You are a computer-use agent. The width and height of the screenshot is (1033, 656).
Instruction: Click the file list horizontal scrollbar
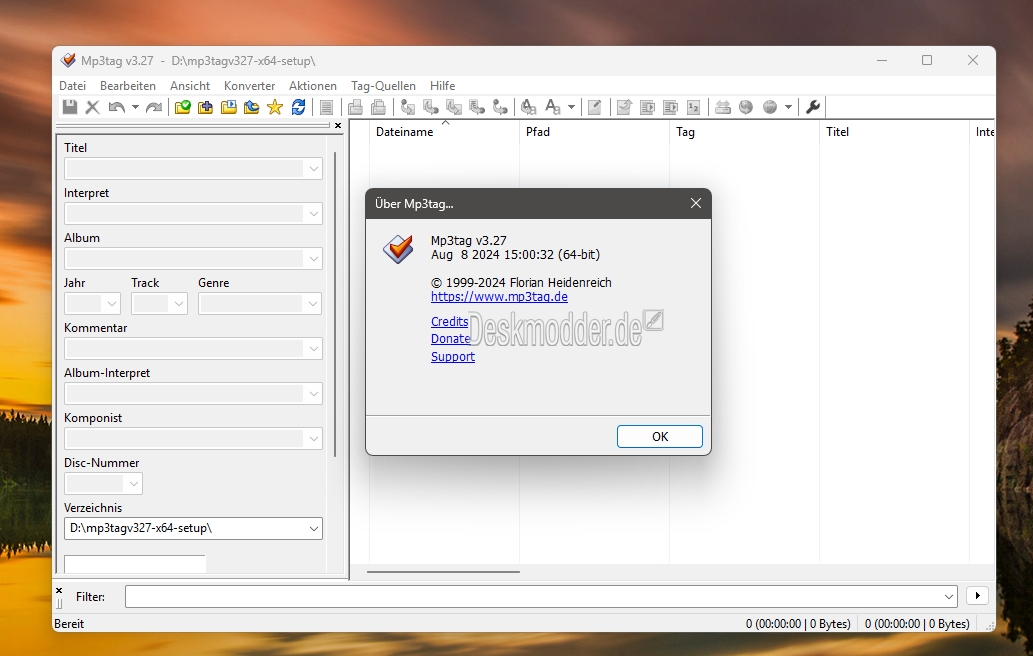[443, 572]
